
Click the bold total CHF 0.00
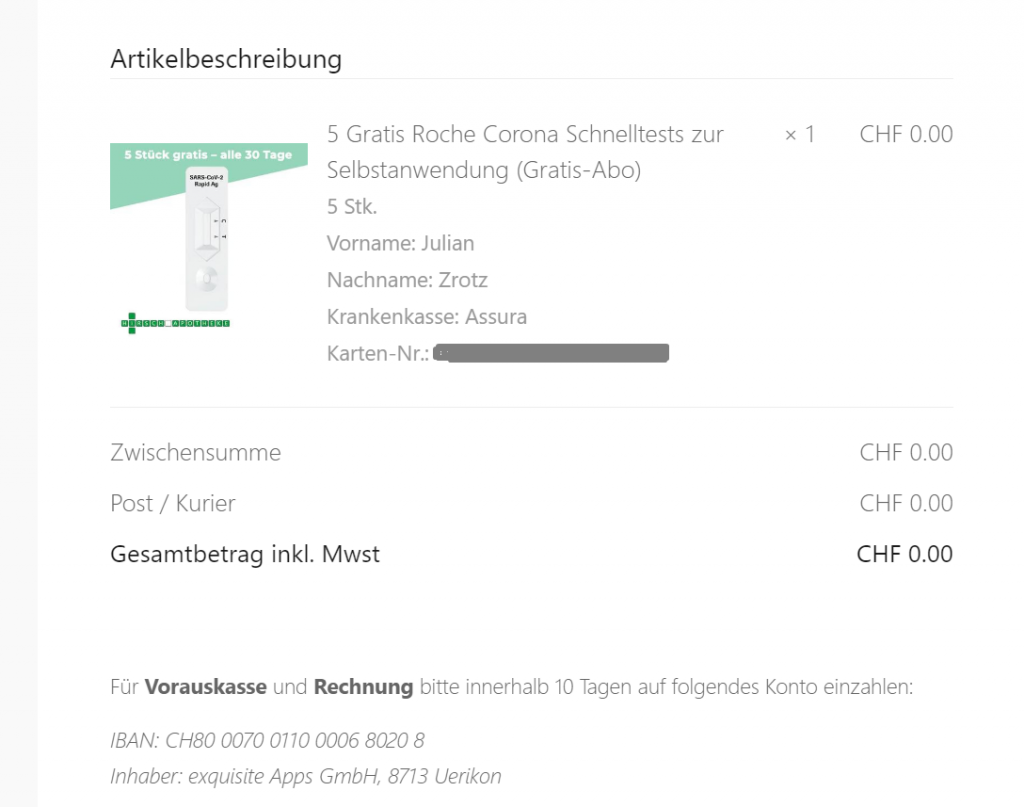pyautogui.click(x=904, y=554)
